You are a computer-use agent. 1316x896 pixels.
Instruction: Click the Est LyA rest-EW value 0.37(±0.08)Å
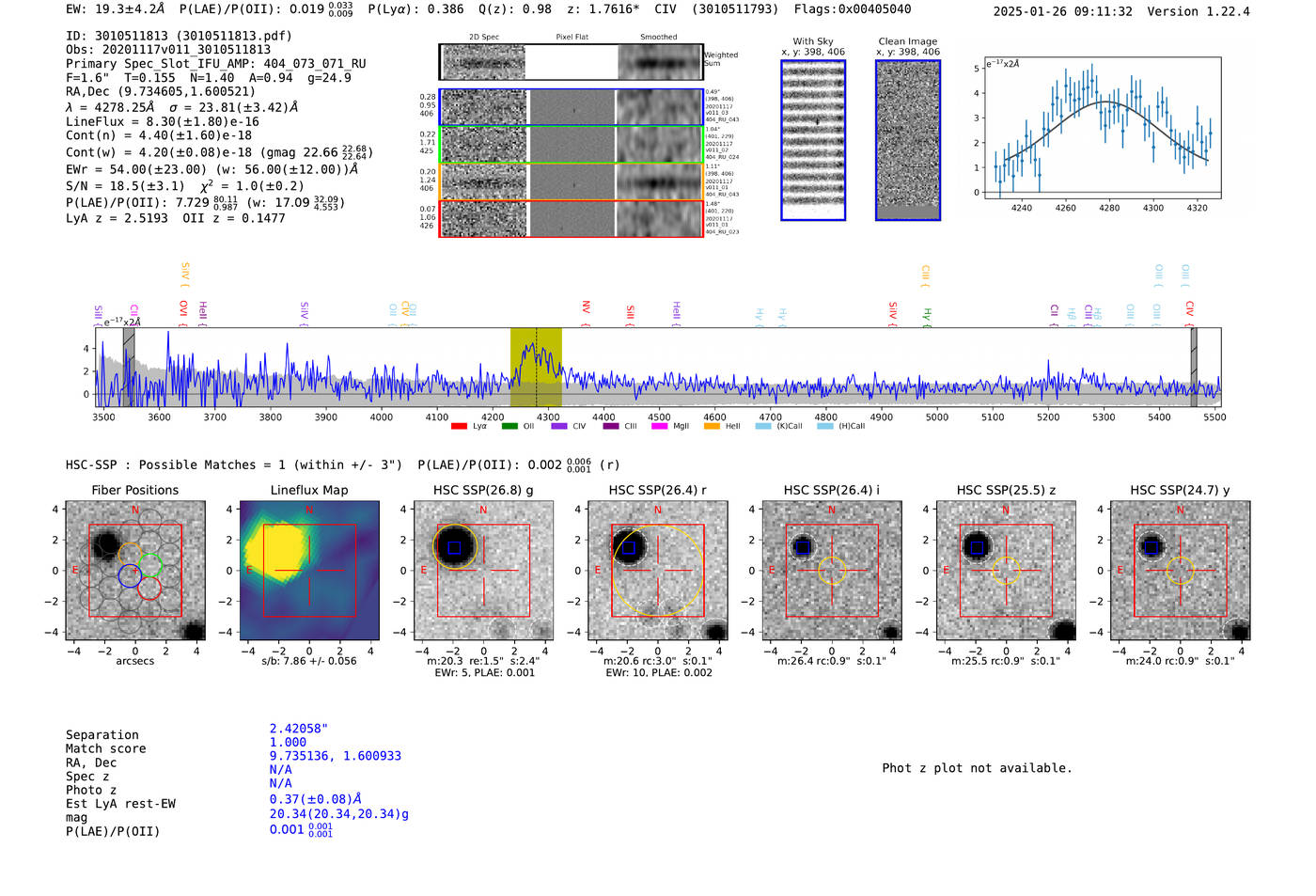[x=316, y=799]
